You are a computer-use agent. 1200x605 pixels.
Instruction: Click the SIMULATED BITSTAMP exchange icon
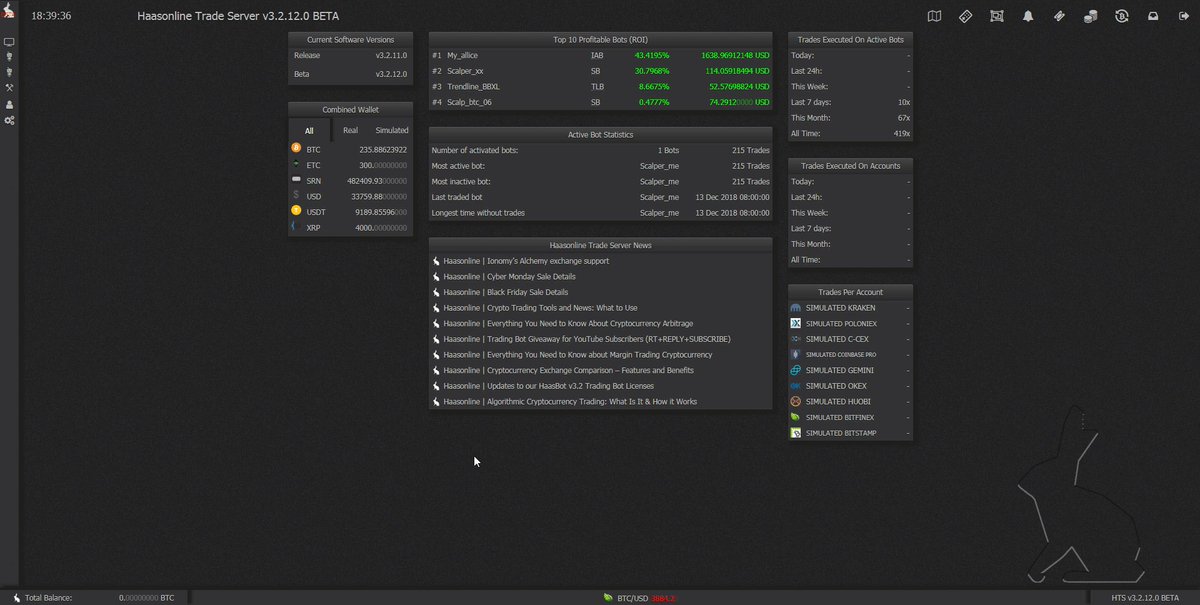pos(796,433)
